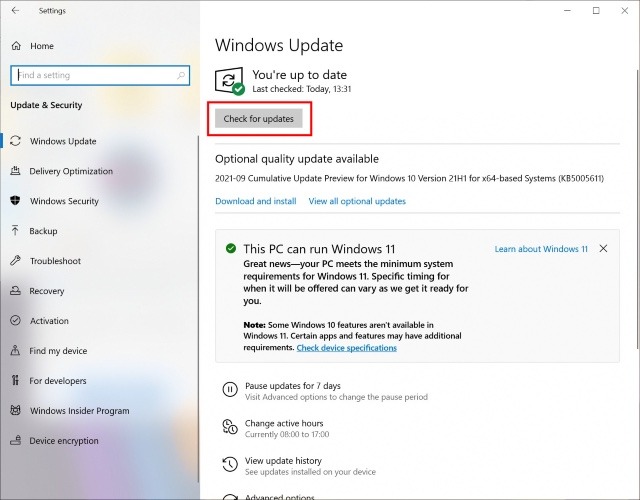The image size is (640, 500).
Task: Click the 'Optional quality update available' heading
Action: (x=297, y=159)
